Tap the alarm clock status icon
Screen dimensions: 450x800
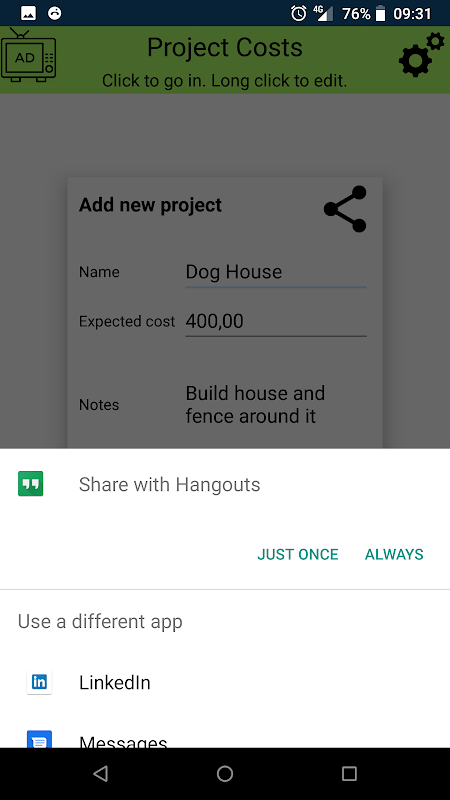[x=298, y=13]
